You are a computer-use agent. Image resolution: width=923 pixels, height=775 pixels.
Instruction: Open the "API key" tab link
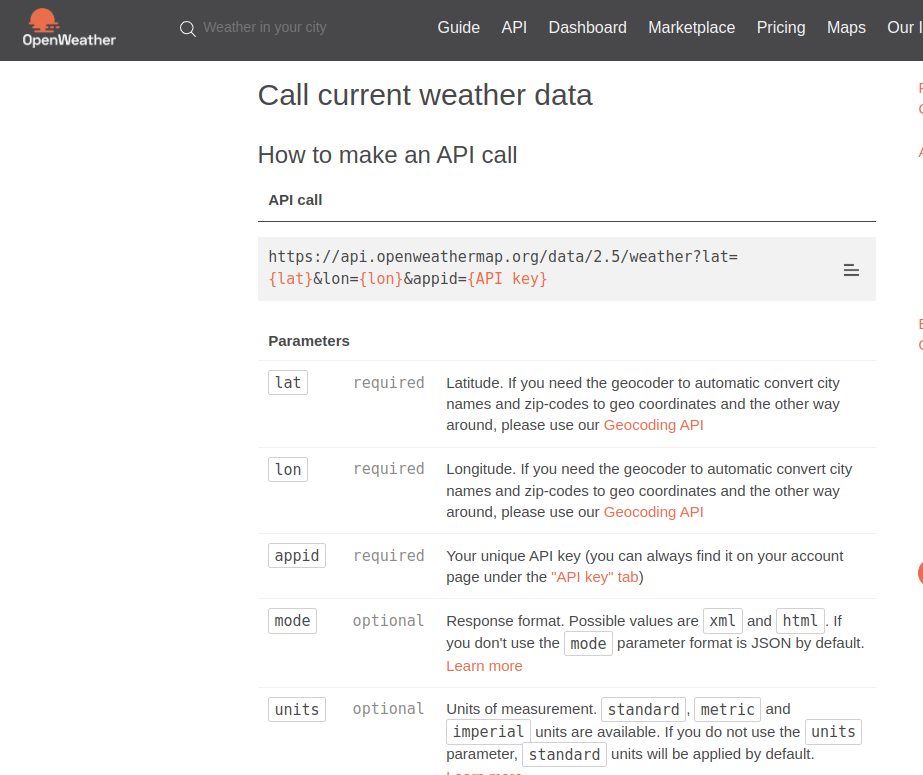(595, 577)
